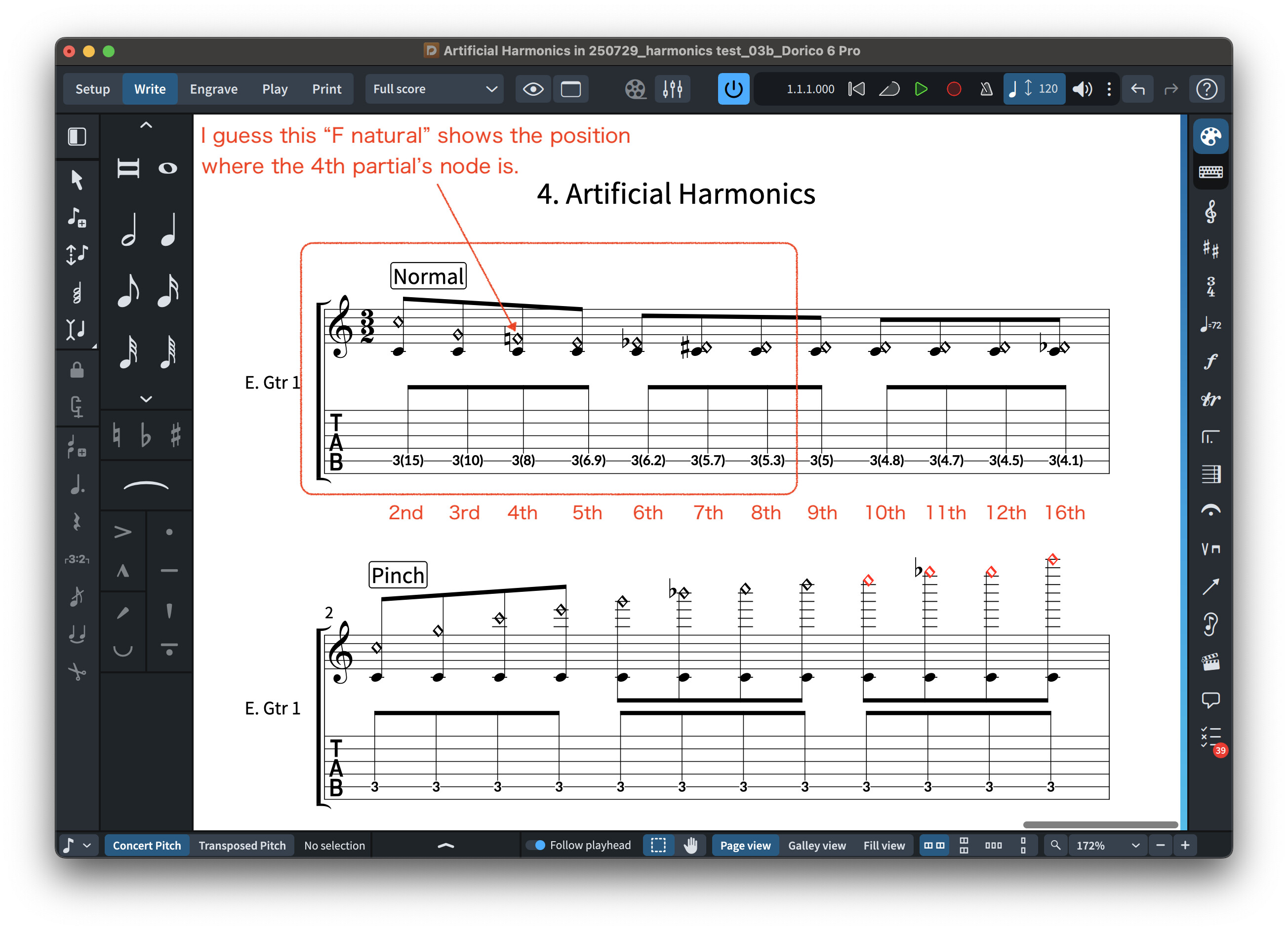Click the Play transport button
The image size is (1288, 931).
pyautogui.click(x=921, y=89)
